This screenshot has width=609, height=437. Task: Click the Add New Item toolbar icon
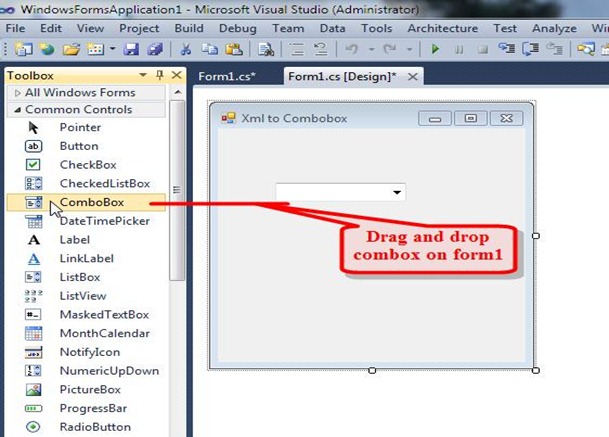96,49
